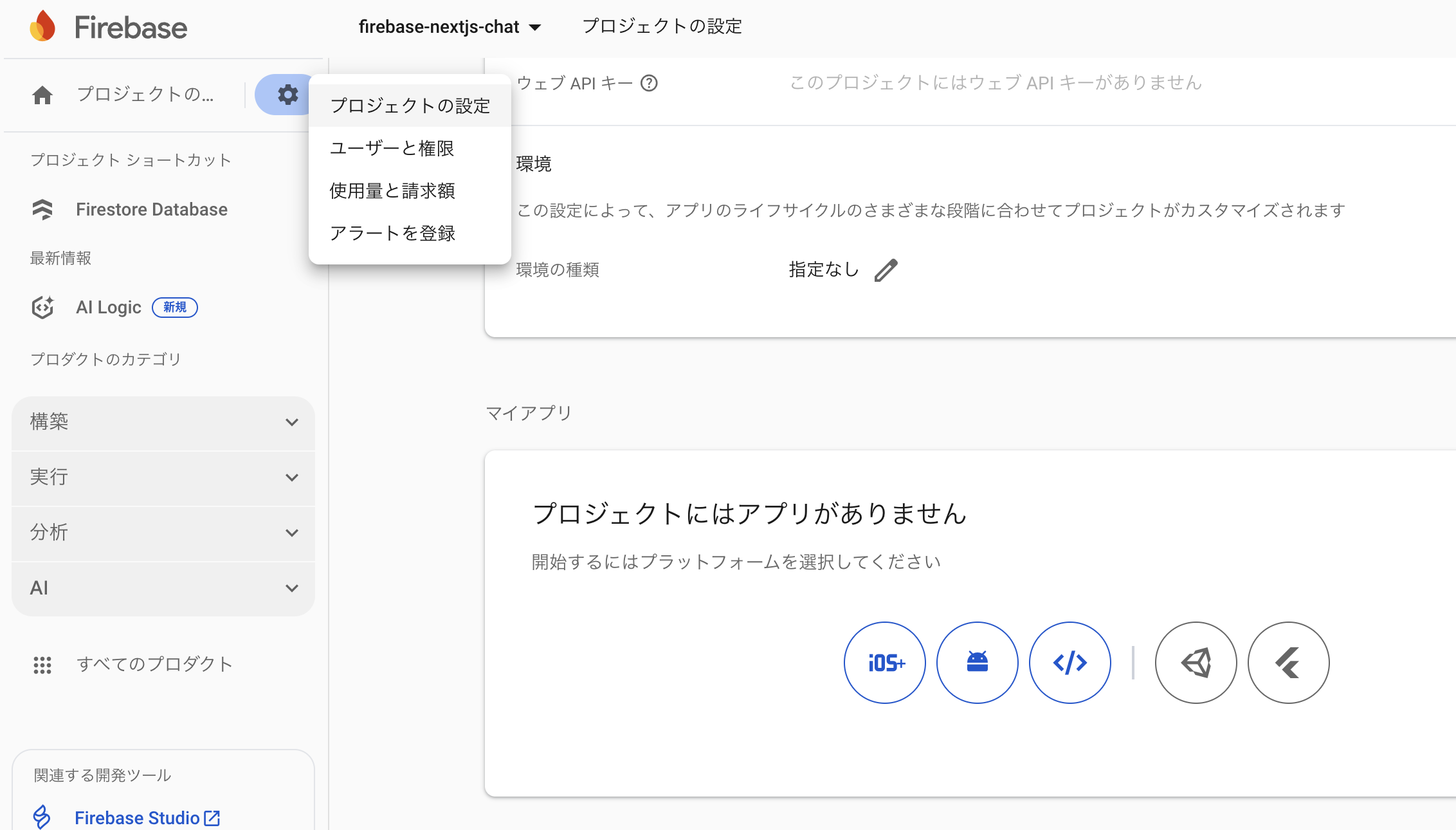Open the project overview home icon
Screen dimensions: 1456x830
click(x=42, y=95)
